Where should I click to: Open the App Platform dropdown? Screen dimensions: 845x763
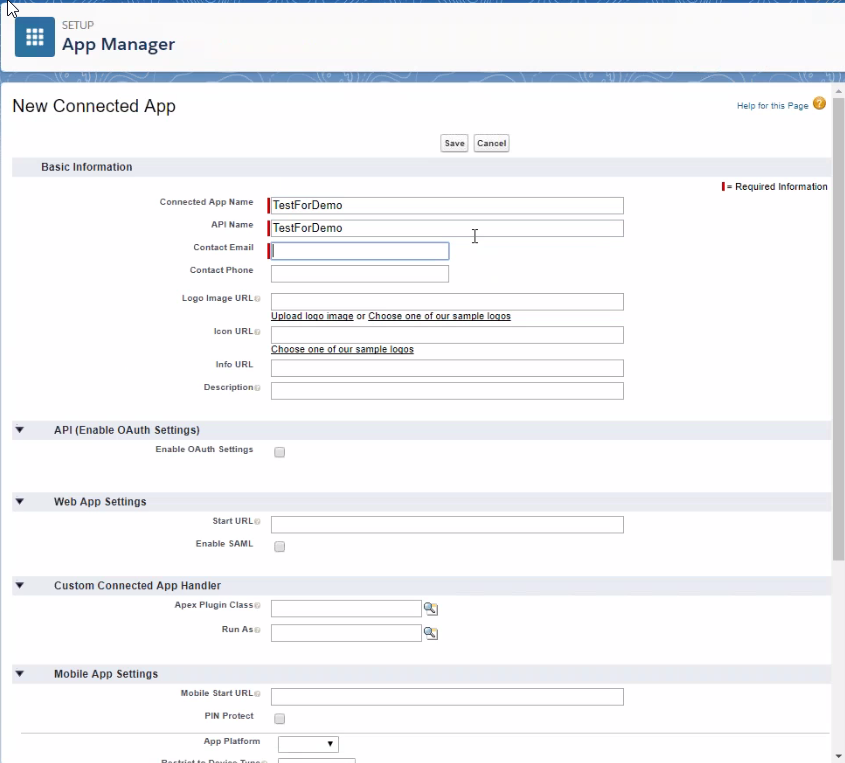(308, 744)
